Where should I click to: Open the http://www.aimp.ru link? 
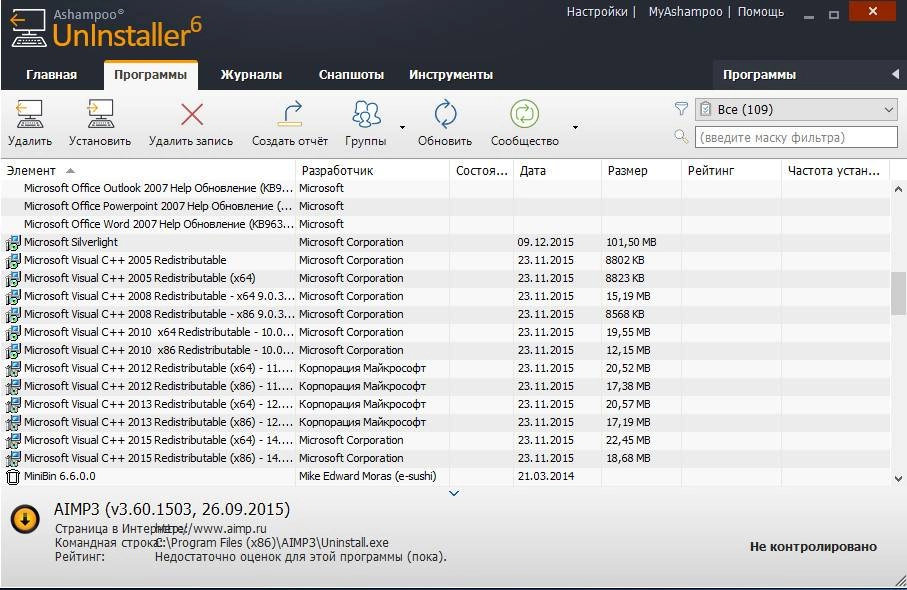211,529
